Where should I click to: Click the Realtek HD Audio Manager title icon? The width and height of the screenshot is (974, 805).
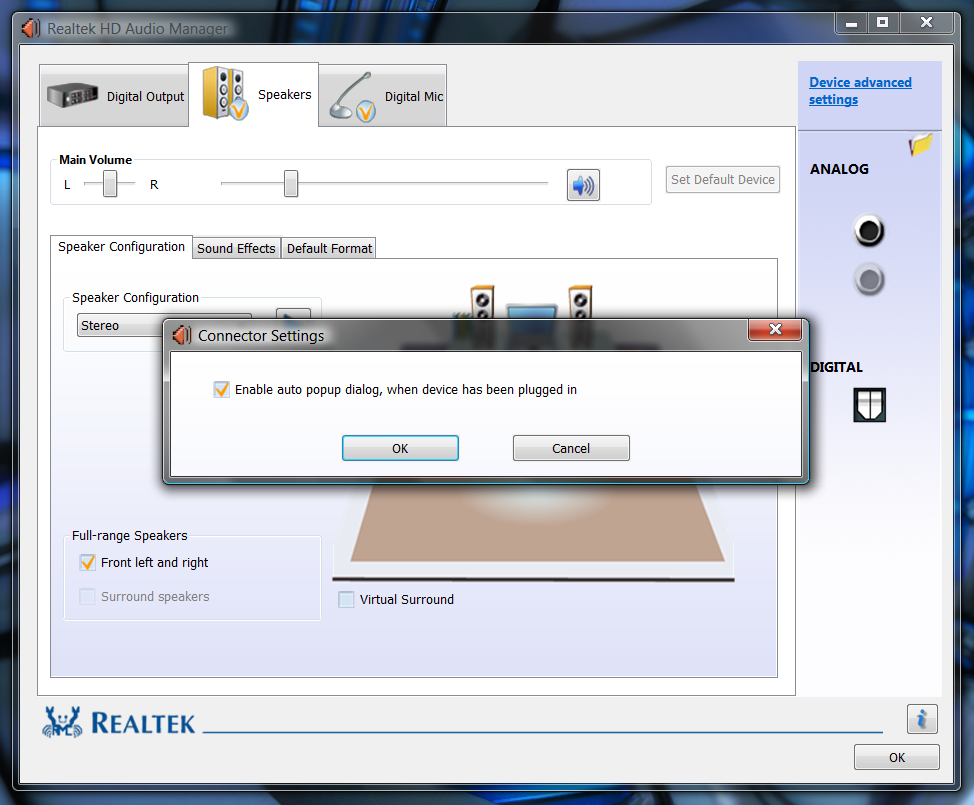[x=30, y=29]
